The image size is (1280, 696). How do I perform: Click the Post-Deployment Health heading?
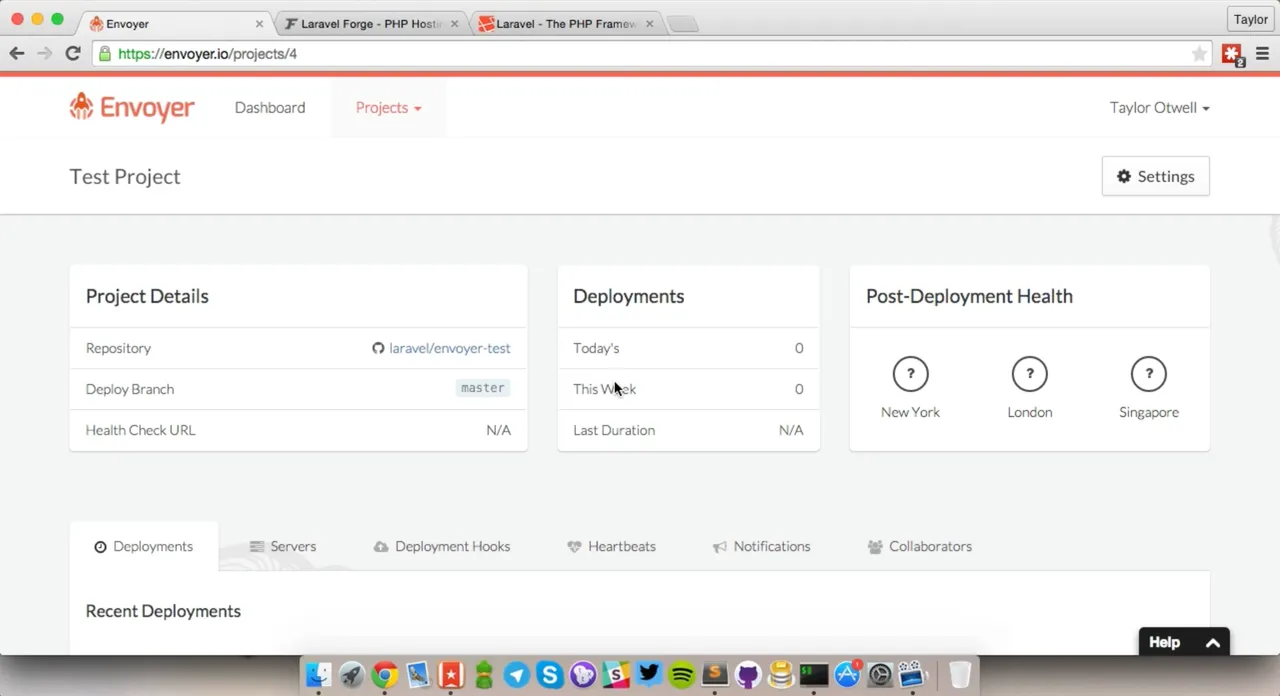coord(969,296)
